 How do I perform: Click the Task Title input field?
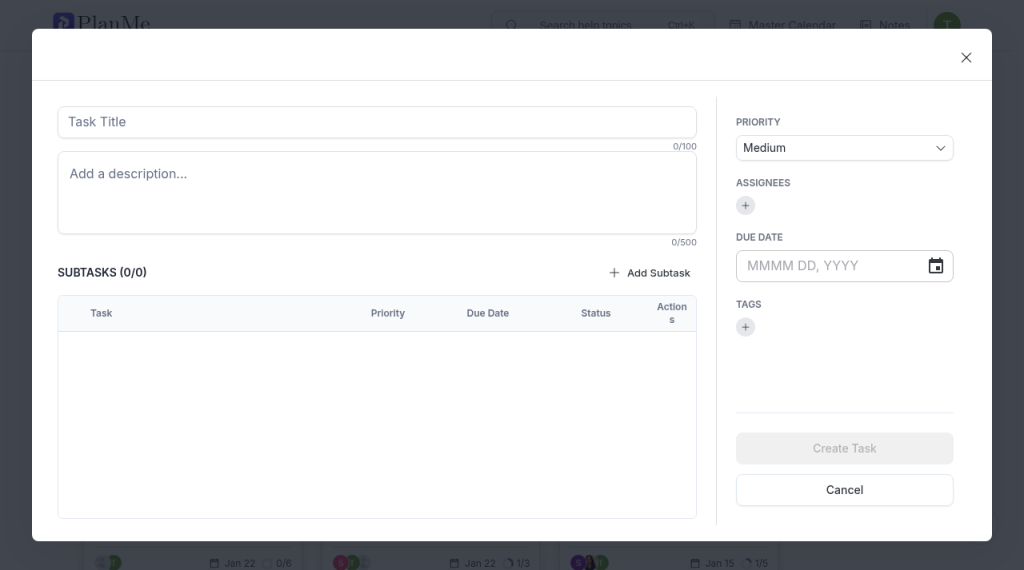click(x=377, y=122)
